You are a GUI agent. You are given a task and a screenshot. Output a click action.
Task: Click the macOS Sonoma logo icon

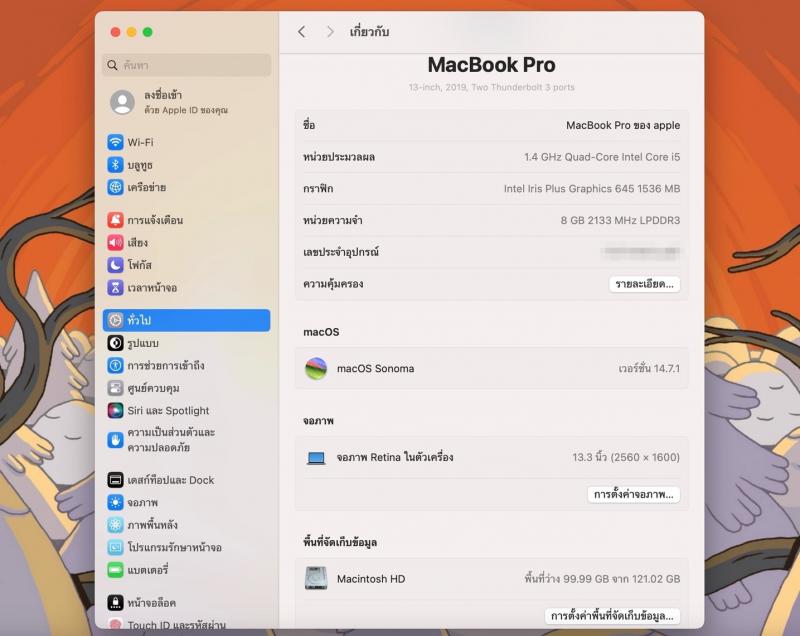316,368
